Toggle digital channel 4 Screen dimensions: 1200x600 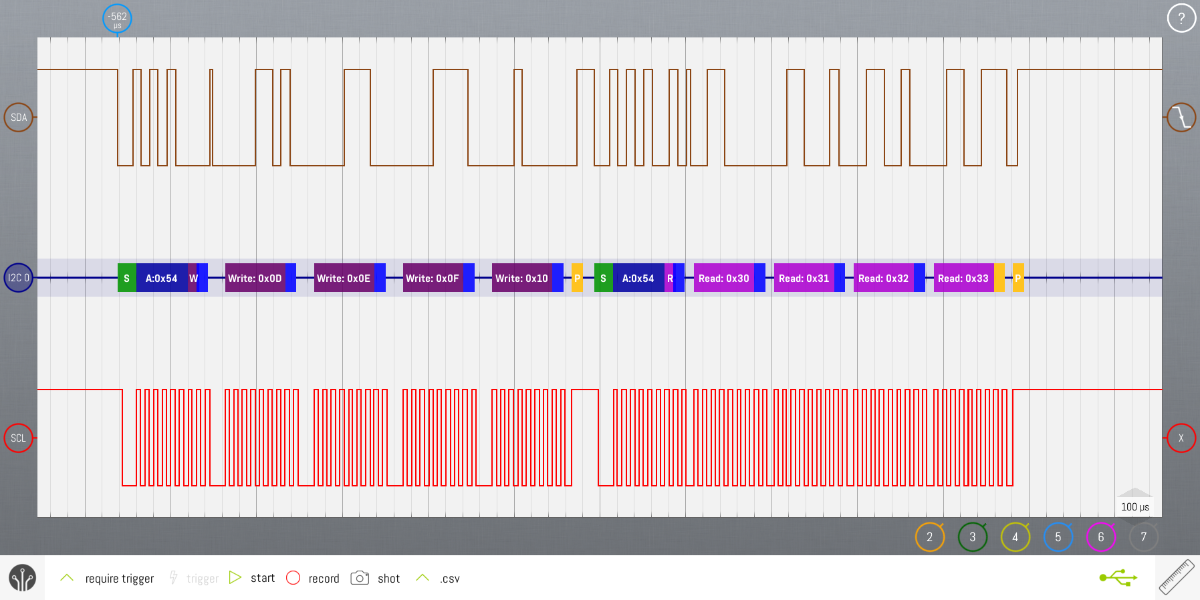click(1015, 538)
